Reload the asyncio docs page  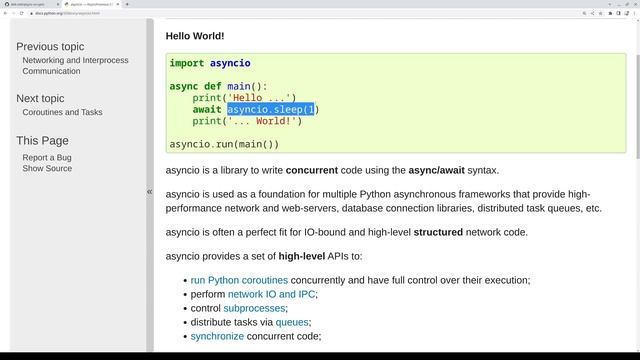pos(22,13)
